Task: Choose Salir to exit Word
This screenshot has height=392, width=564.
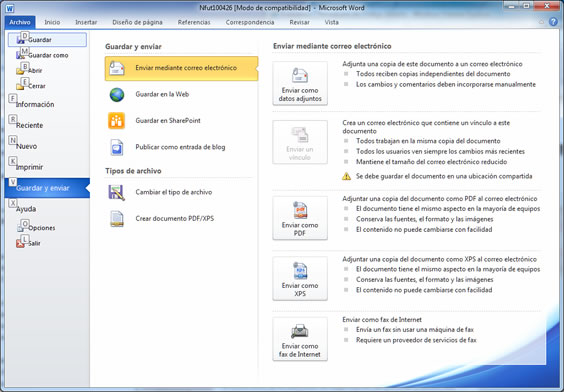Action: [47, 243]
